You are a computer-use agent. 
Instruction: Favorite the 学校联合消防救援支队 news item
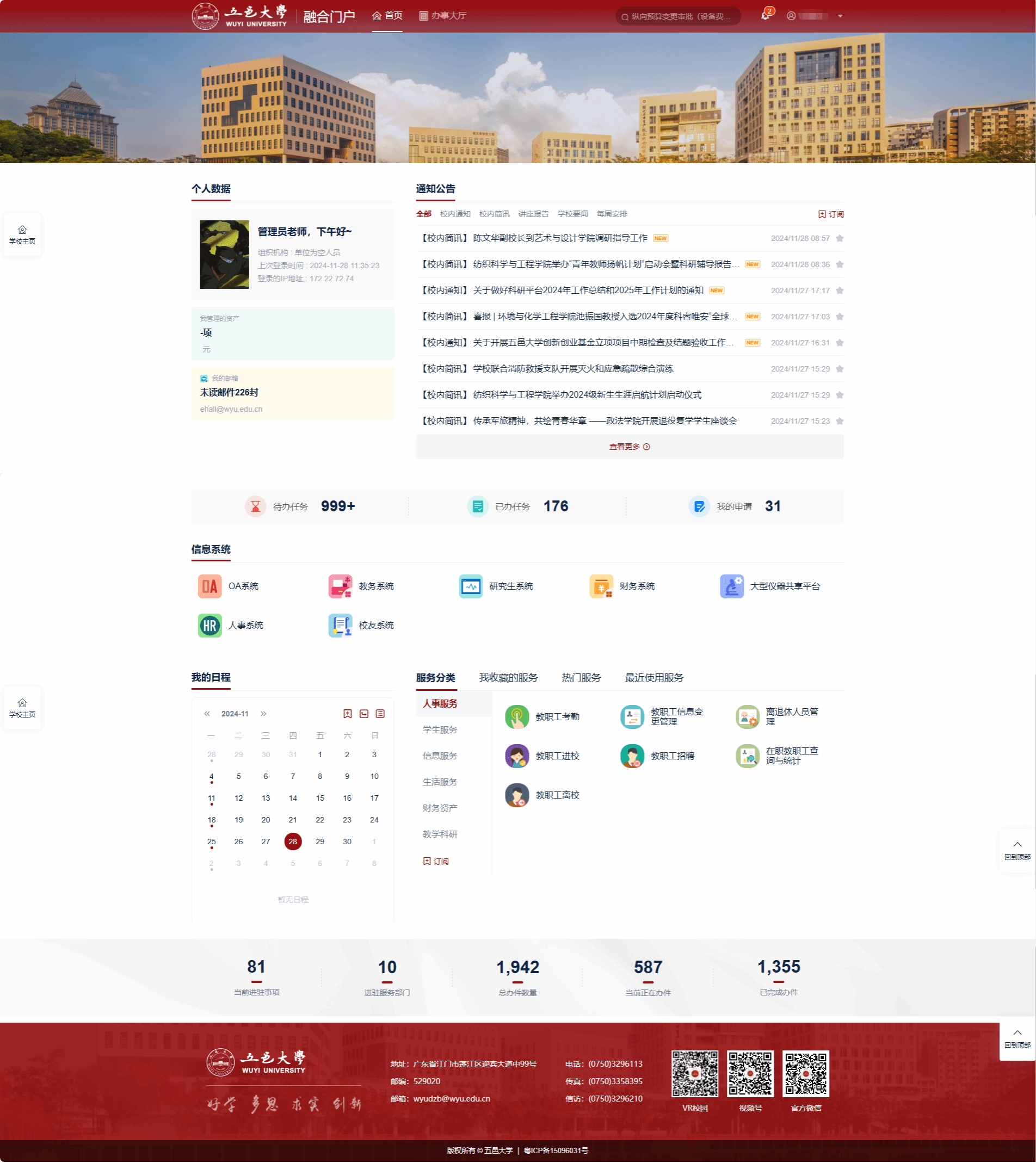(x=839, y=369)
